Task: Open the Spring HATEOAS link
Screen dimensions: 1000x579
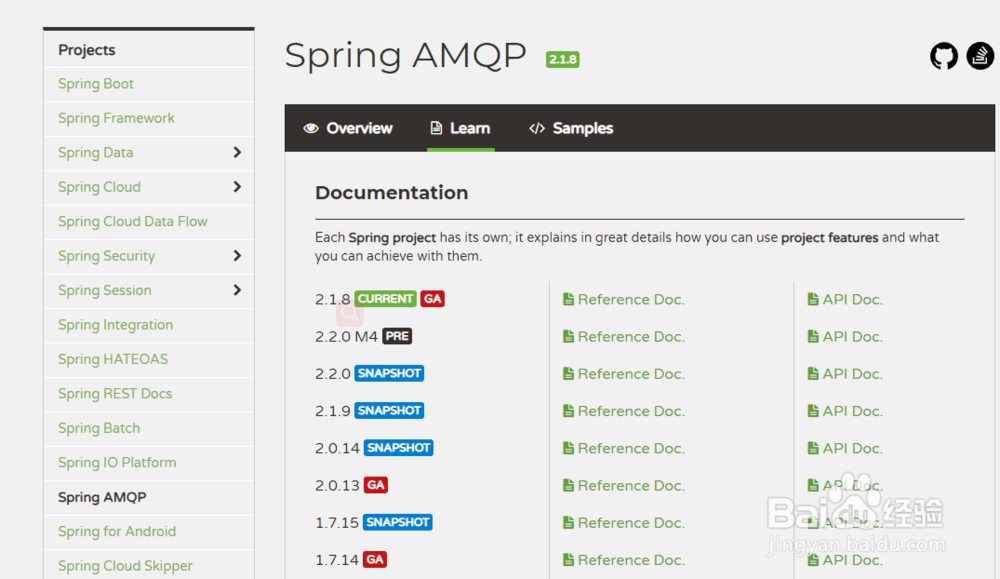Action: pyautogui.click(x=113, y=360)
